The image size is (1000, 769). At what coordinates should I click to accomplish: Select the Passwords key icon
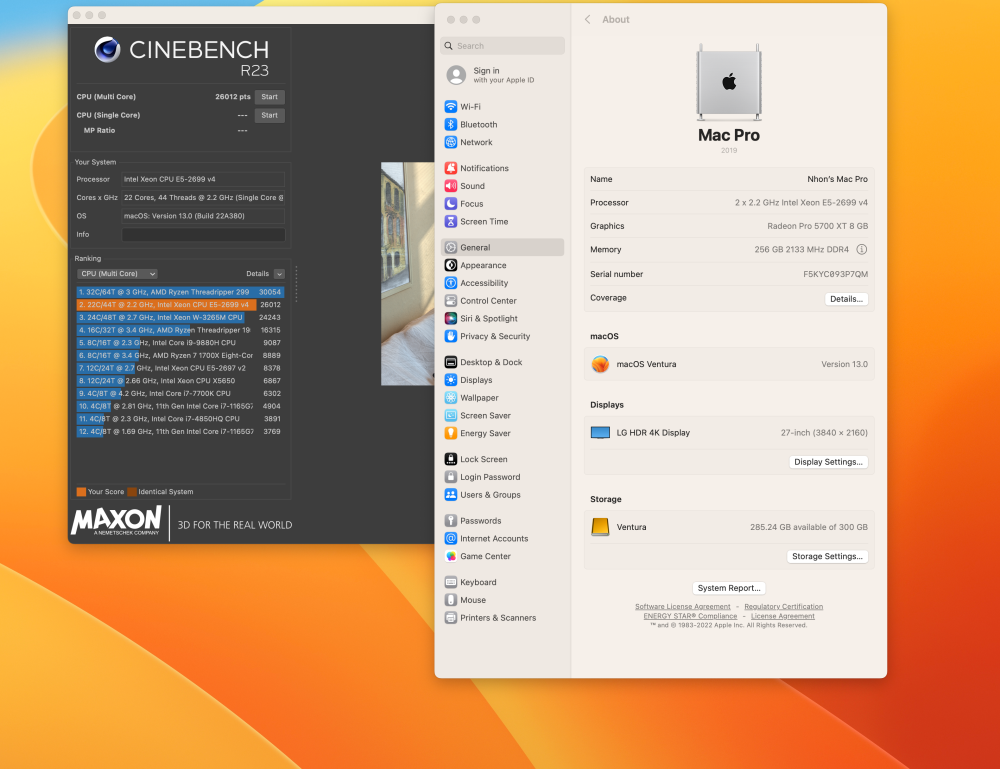coord(450,521)
